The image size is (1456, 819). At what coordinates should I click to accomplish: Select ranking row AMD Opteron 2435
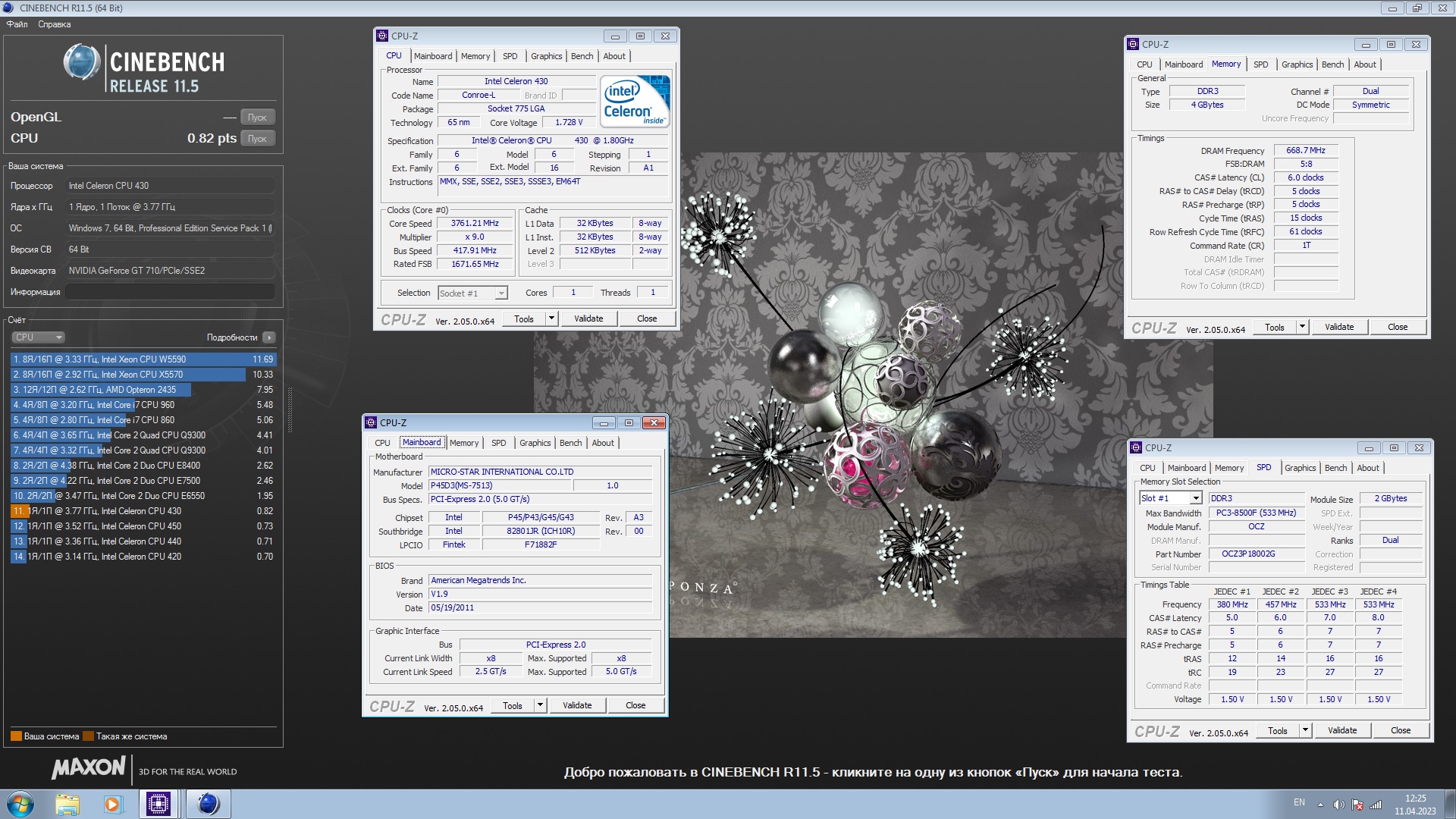click(143, 390)
